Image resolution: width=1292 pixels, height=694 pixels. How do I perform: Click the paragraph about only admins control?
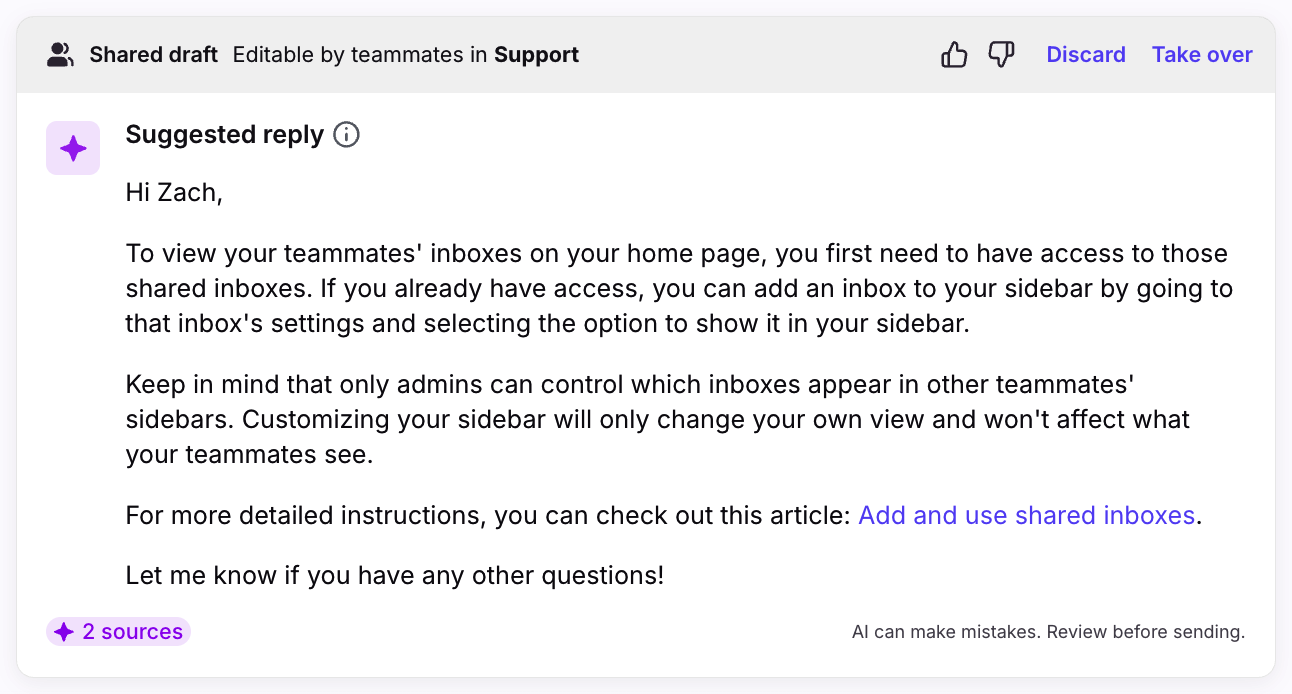658,420
